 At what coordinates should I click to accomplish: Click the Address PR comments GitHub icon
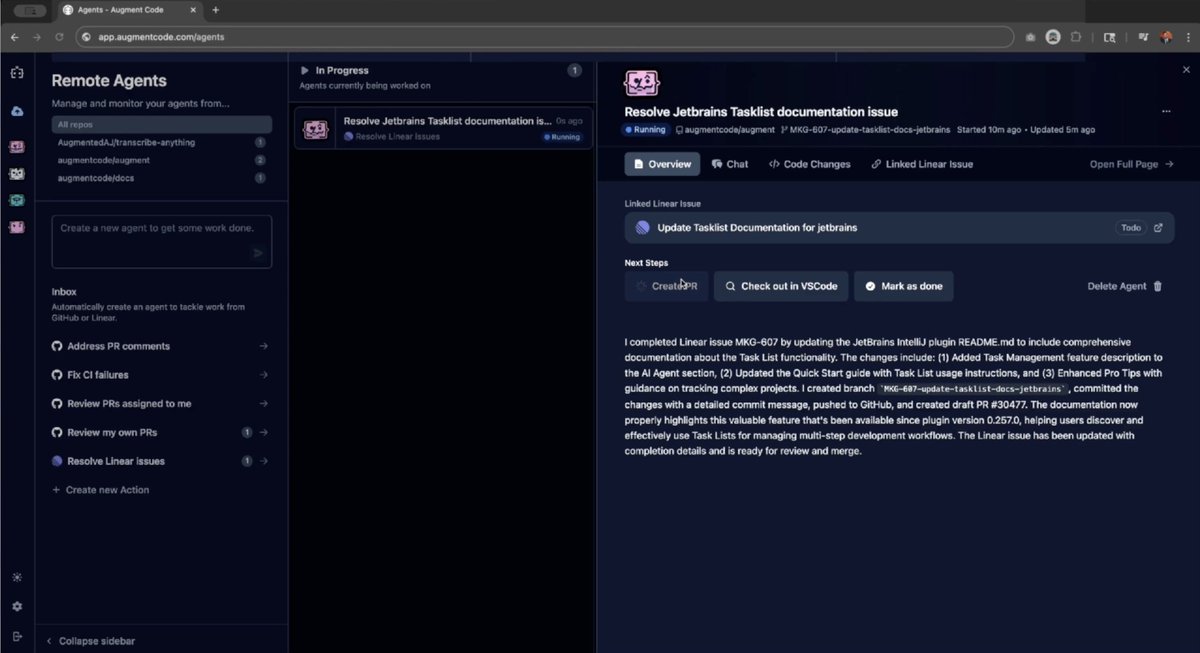pos(57,346)
